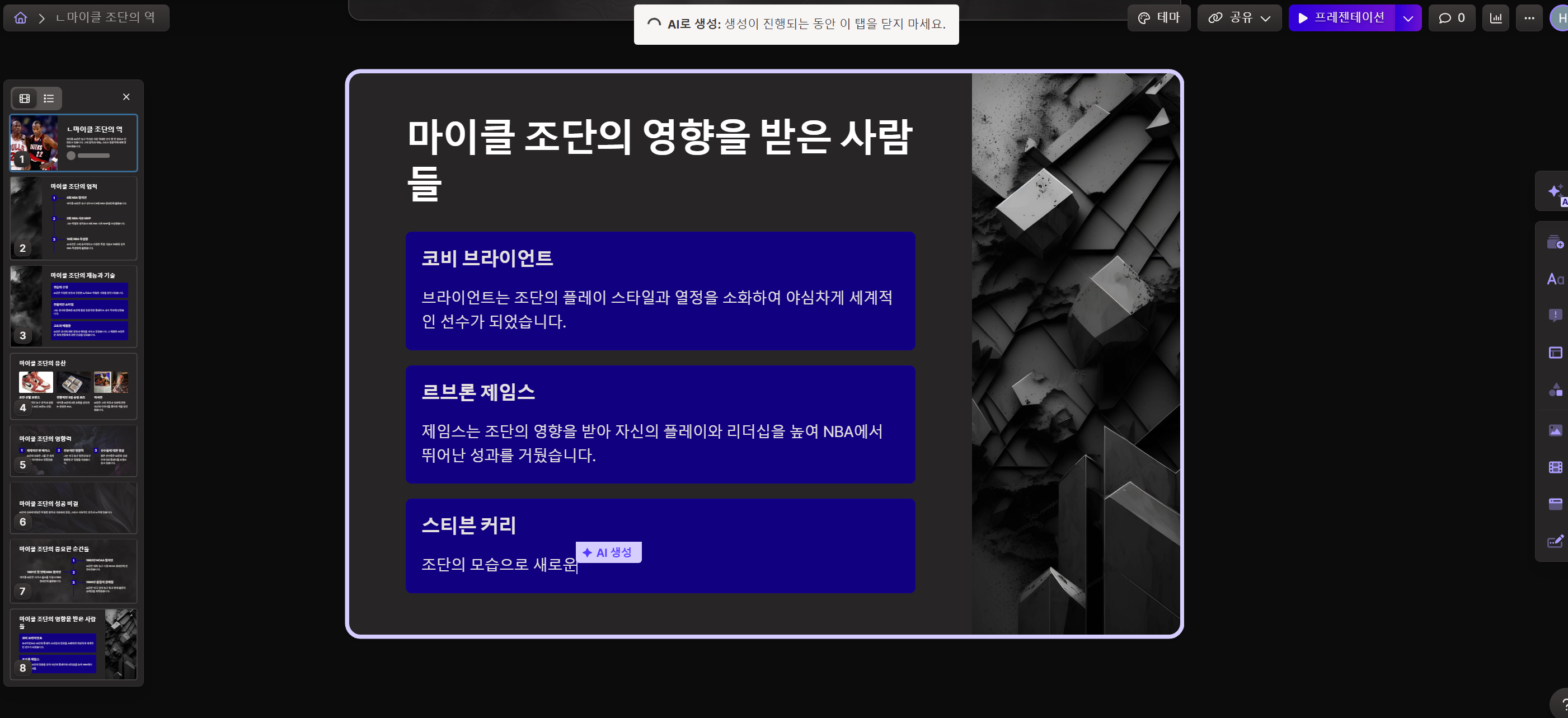Open the shapes and diagrams icon
The image size is (1568, 718).
[1555, 389]
